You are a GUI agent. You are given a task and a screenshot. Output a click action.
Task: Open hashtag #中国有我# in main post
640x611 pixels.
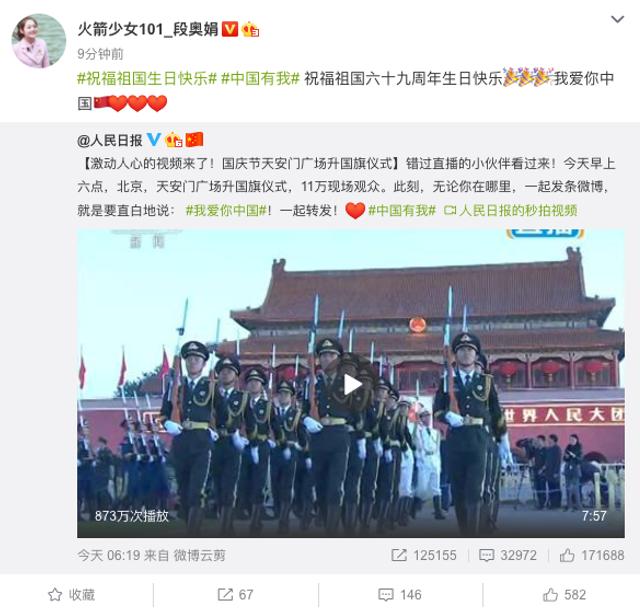tap(260, 78)
